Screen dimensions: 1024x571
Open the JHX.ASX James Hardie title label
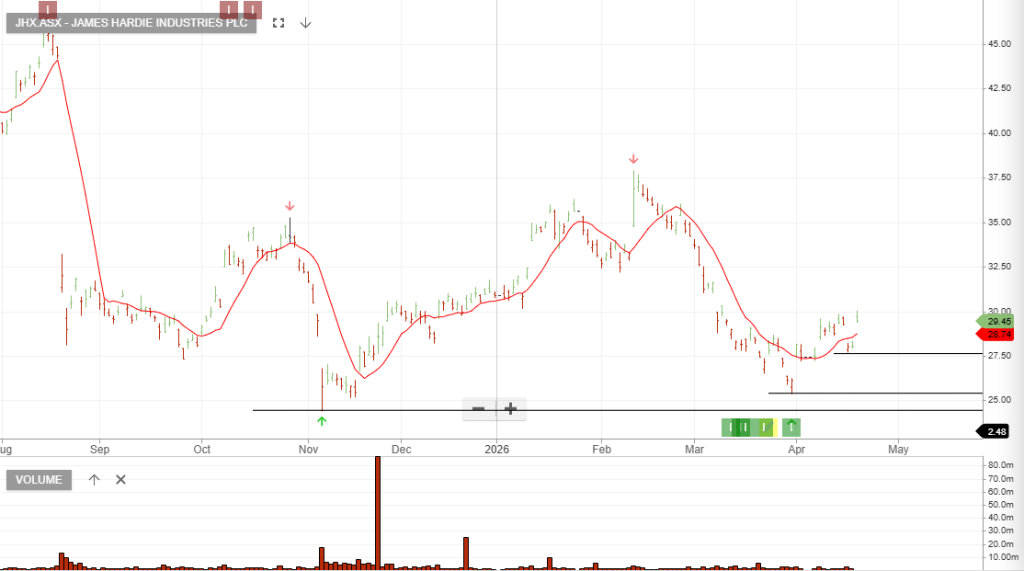(131, 22)
